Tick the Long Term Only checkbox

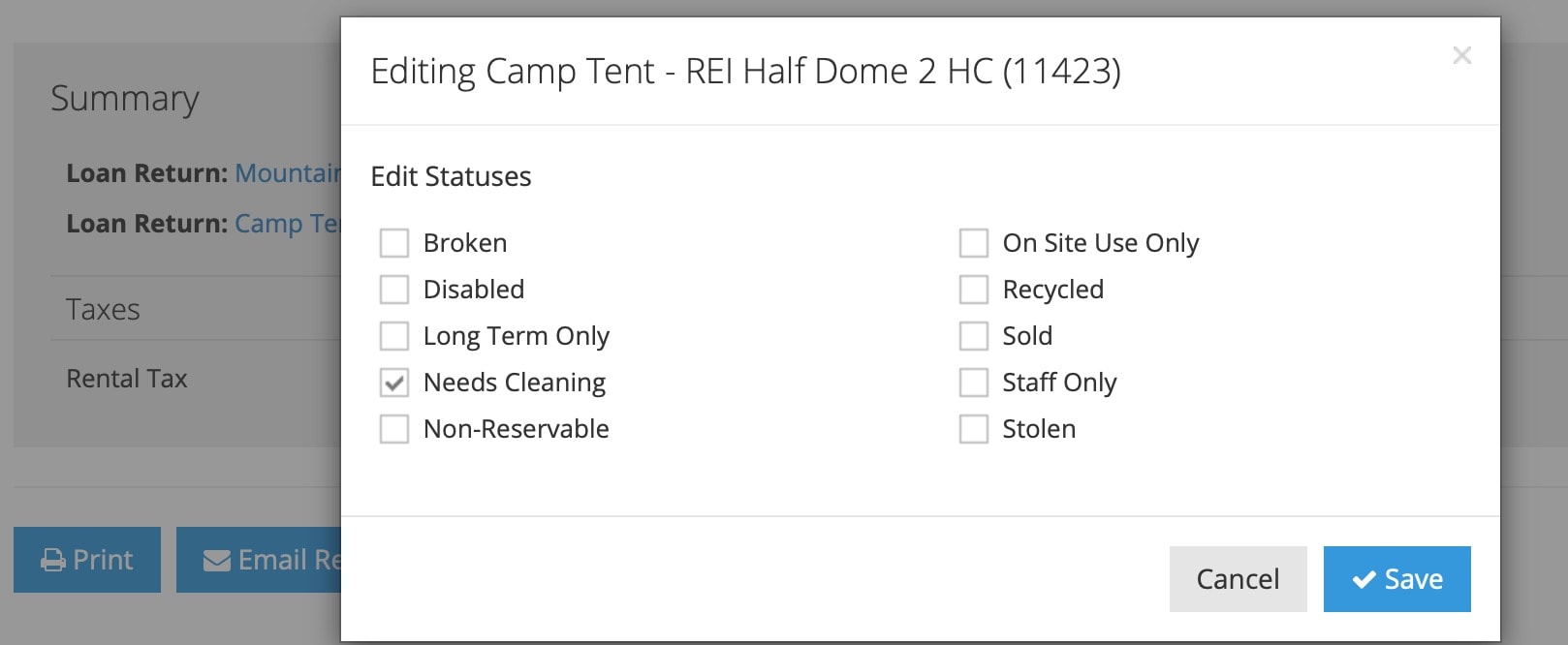tap(394, 336)
